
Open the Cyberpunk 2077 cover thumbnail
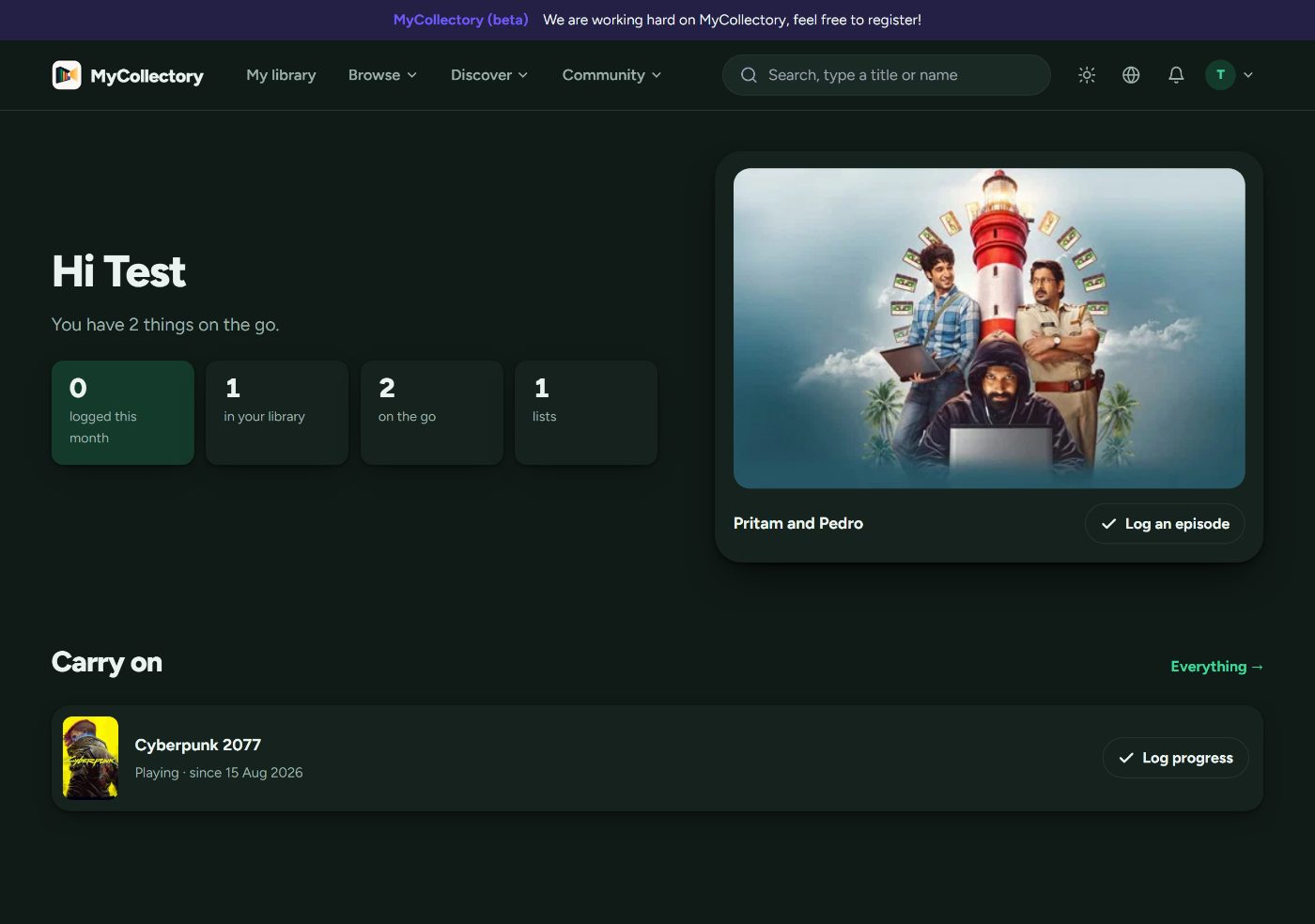click(x=90, y=758)
